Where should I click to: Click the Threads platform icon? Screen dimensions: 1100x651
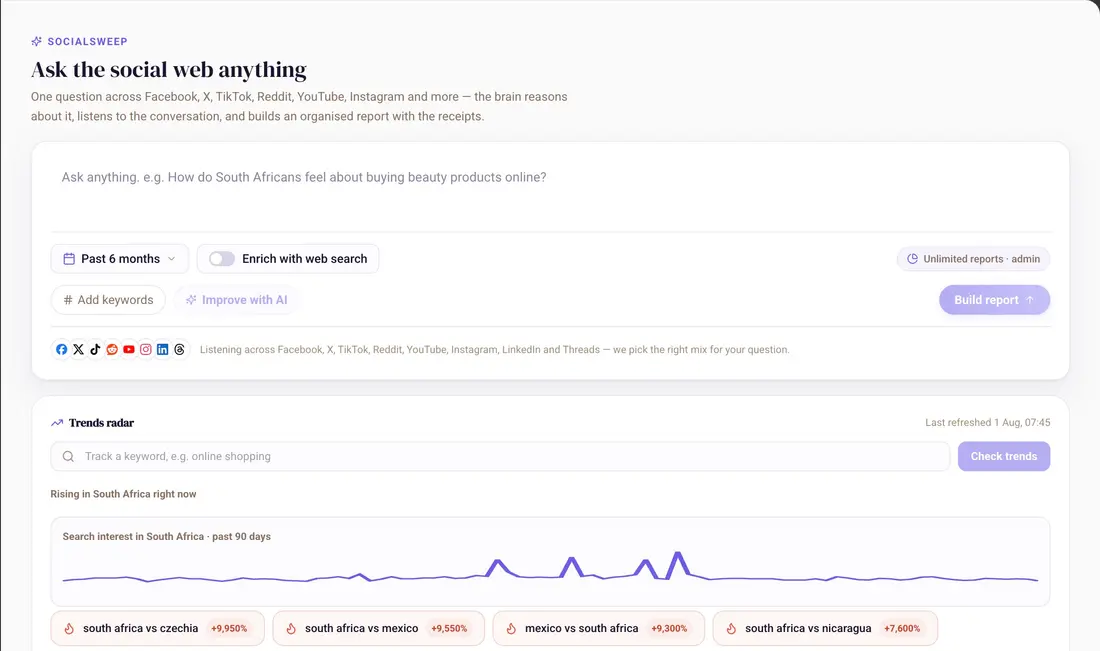[180, 349]
